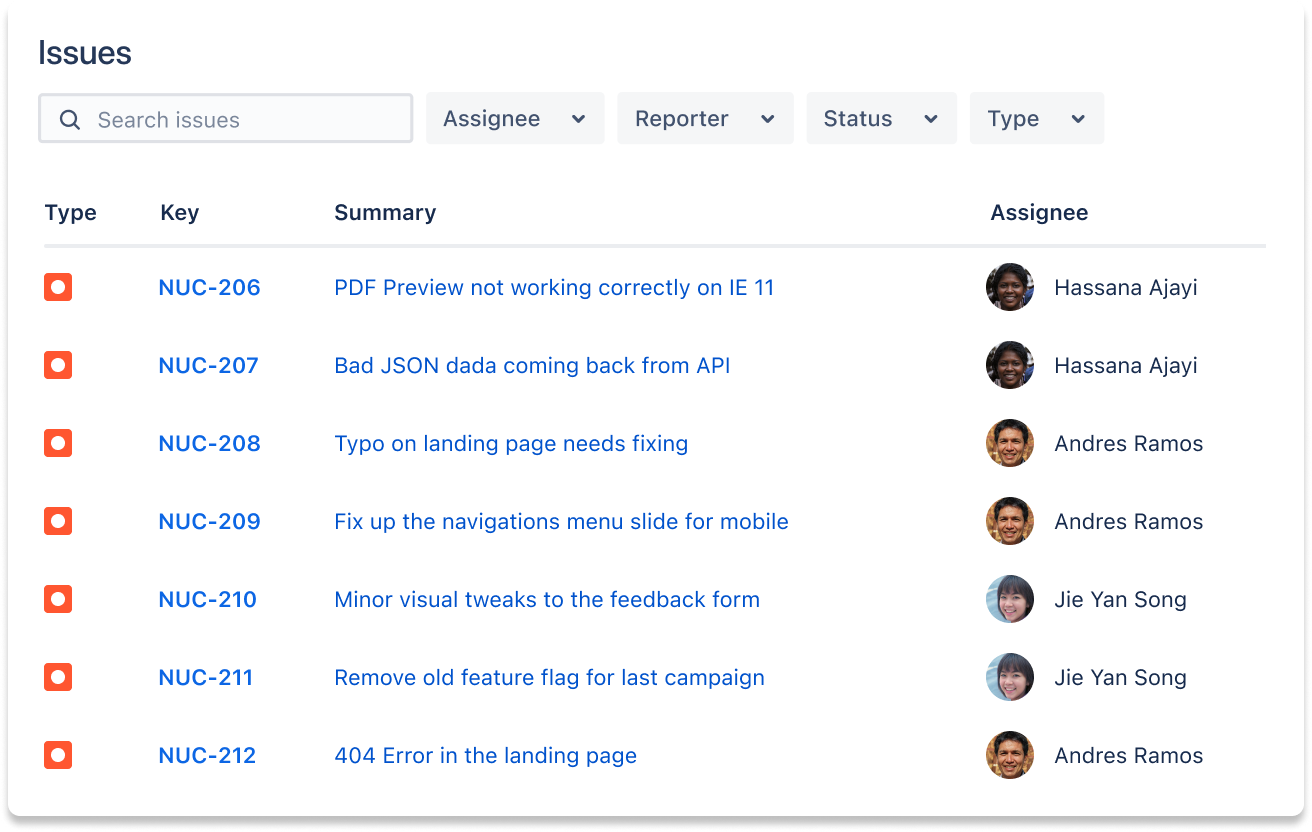Click NUC-211 issue key link
Screen dimensions: 1312x832
coord(207,677)
